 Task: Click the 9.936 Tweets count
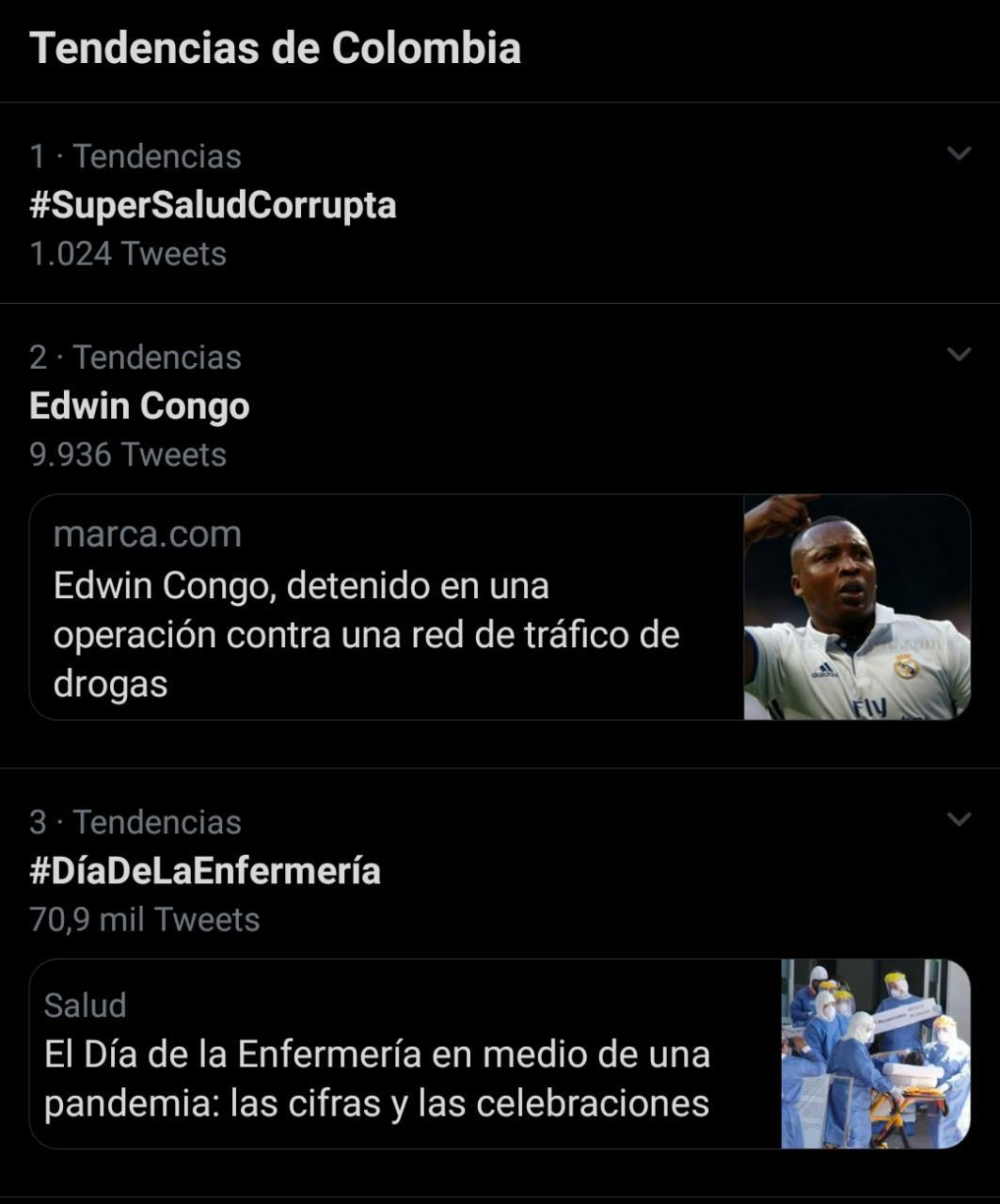tap(128, 455)
